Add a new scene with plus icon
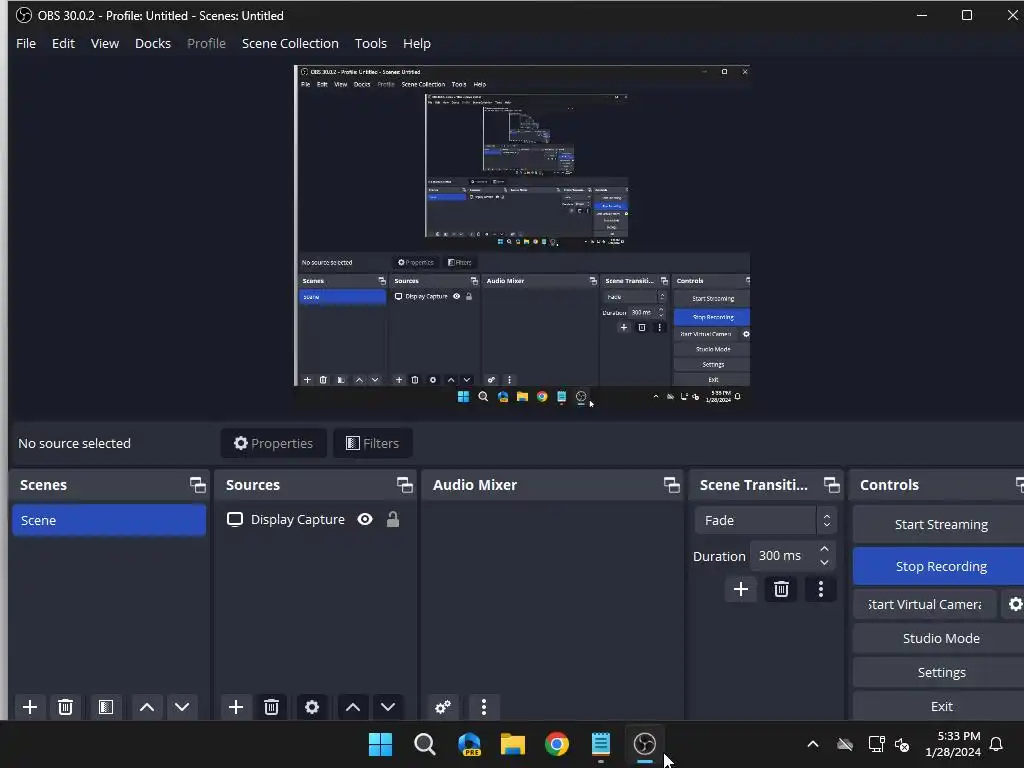Screen dimensions: 1024x768 coord(29,707)
